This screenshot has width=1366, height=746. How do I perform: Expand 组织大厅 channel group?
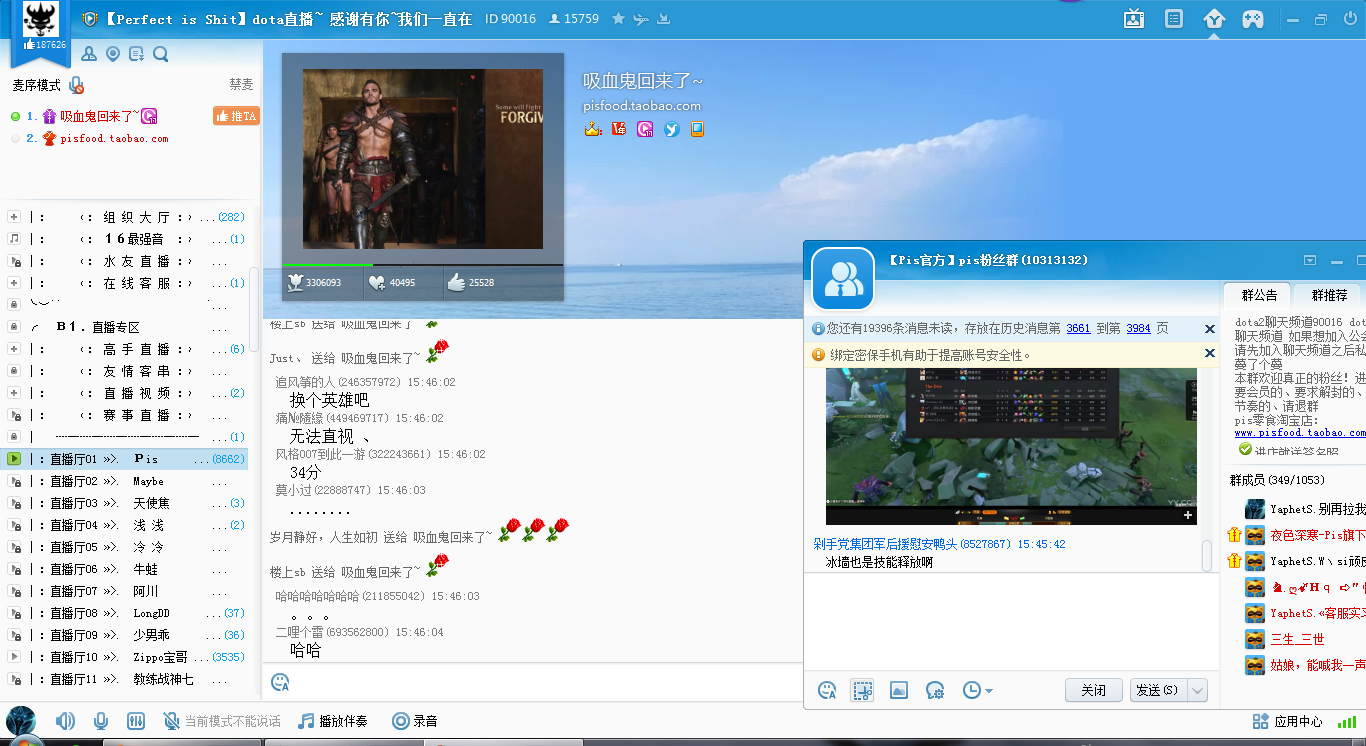pyautogui.click(x=14, y=217)
